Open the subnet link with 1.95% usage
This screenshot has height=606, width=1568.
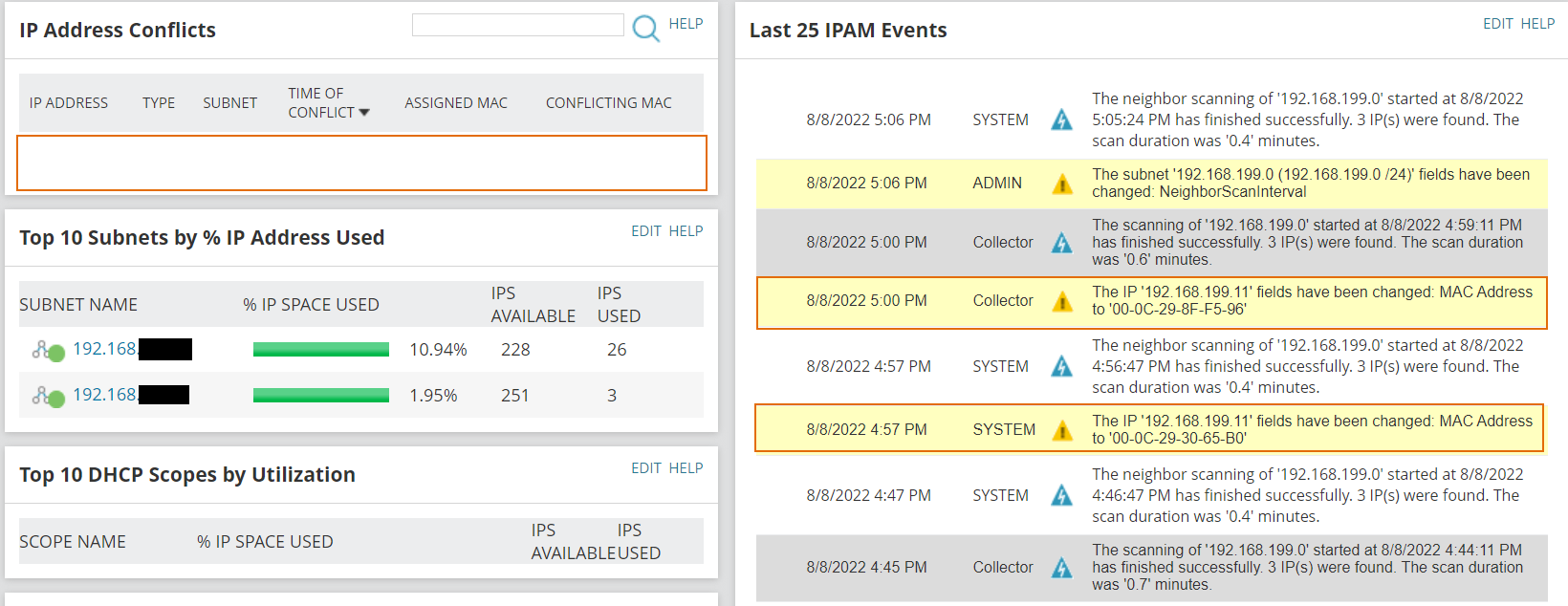click(131, 395)
